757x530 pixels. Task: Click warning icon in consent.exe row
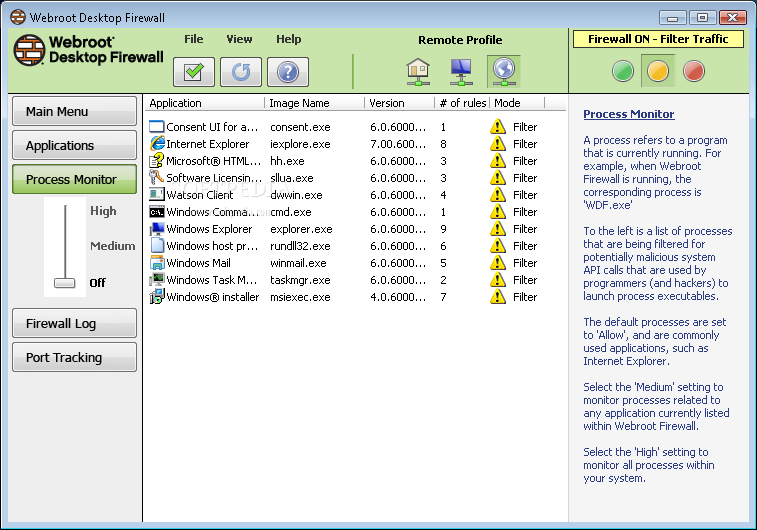[x=498, y=127]
